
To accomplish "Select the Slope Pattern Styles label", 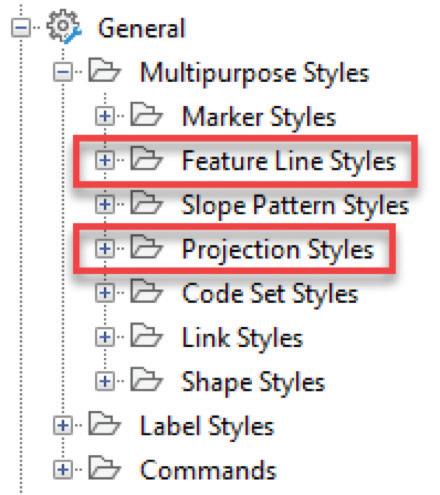I will (x=295, y=205).
